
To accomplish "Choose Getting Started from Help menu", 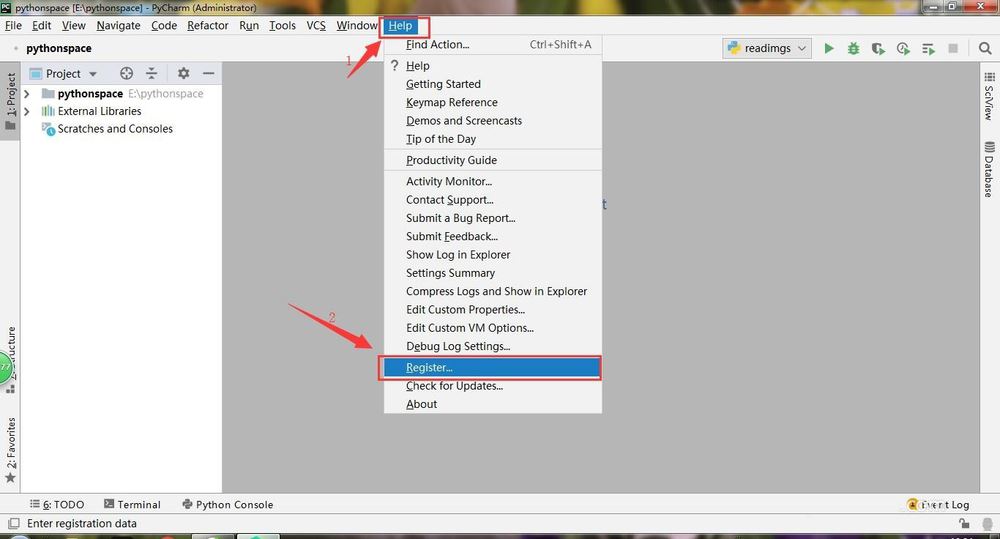I will (x=493, y=84).
